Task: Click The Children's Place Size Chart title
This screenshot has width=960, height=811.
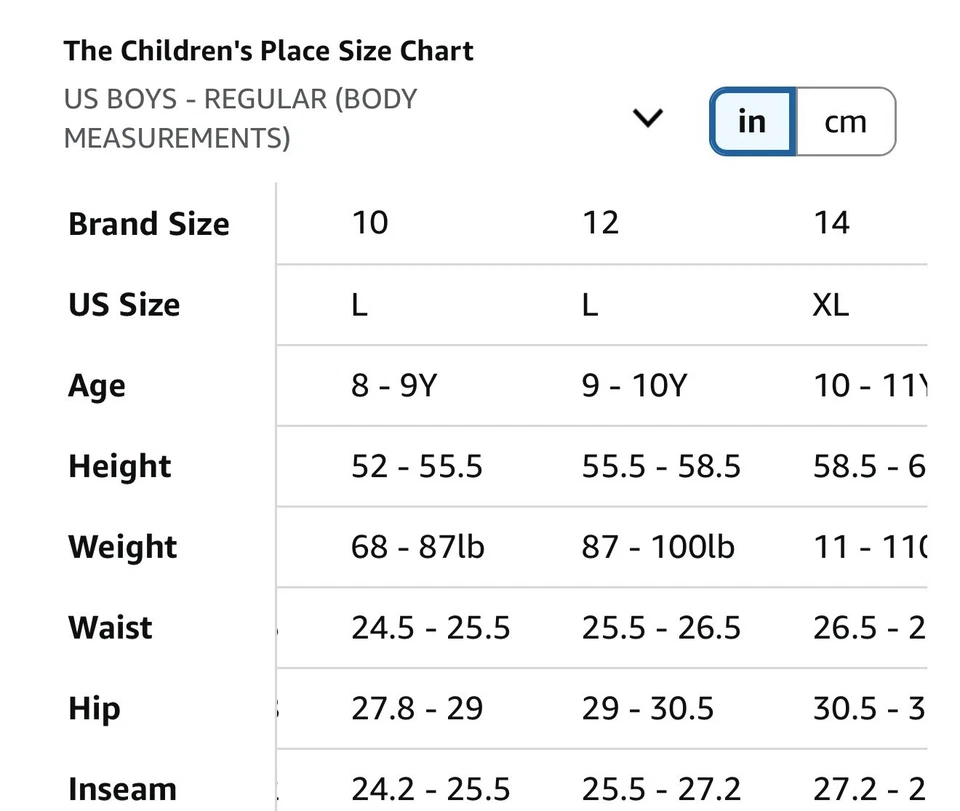Action: [268, 50]
